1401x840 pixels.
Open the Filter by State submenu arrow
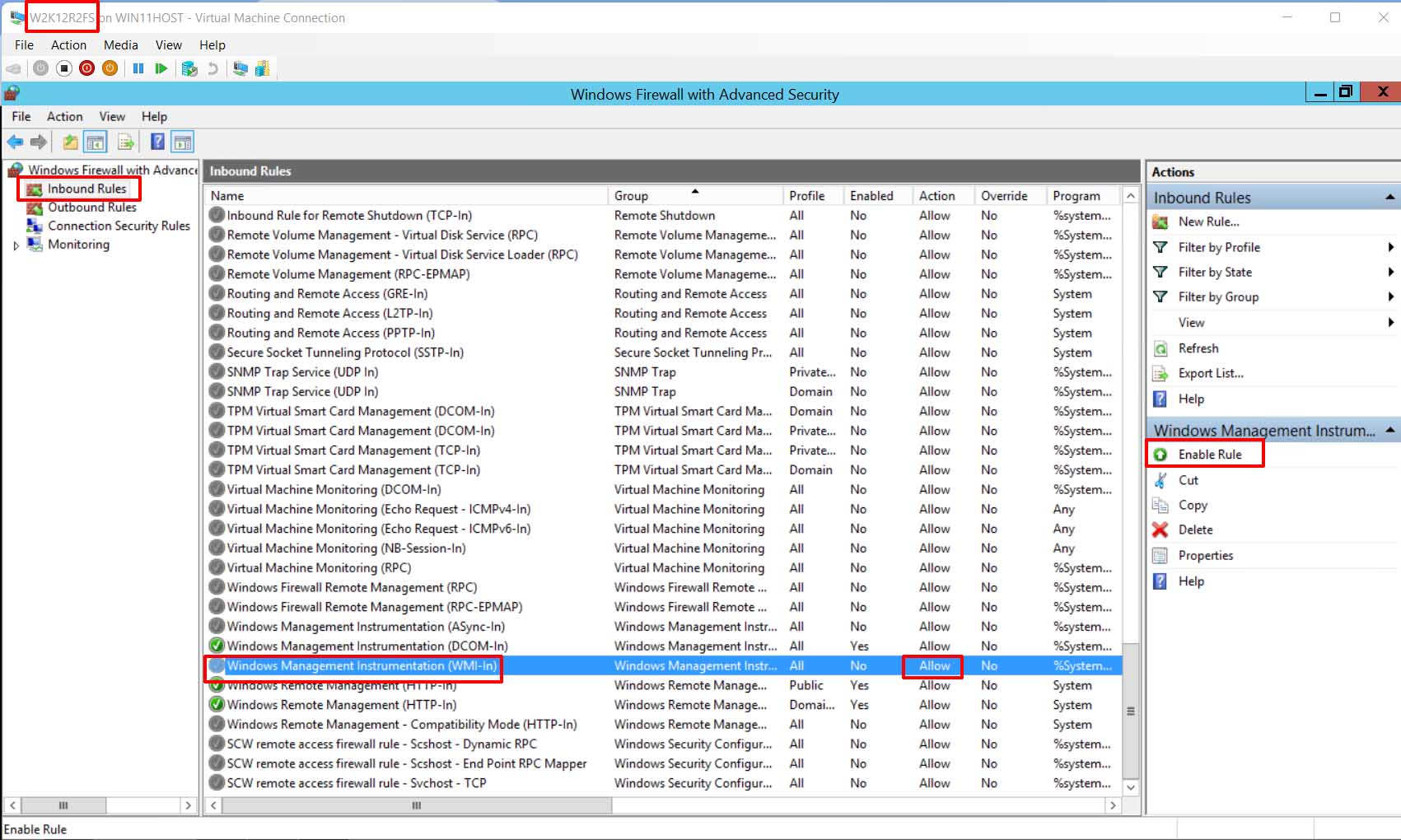pyautogui.click(x=1390, y=272)
